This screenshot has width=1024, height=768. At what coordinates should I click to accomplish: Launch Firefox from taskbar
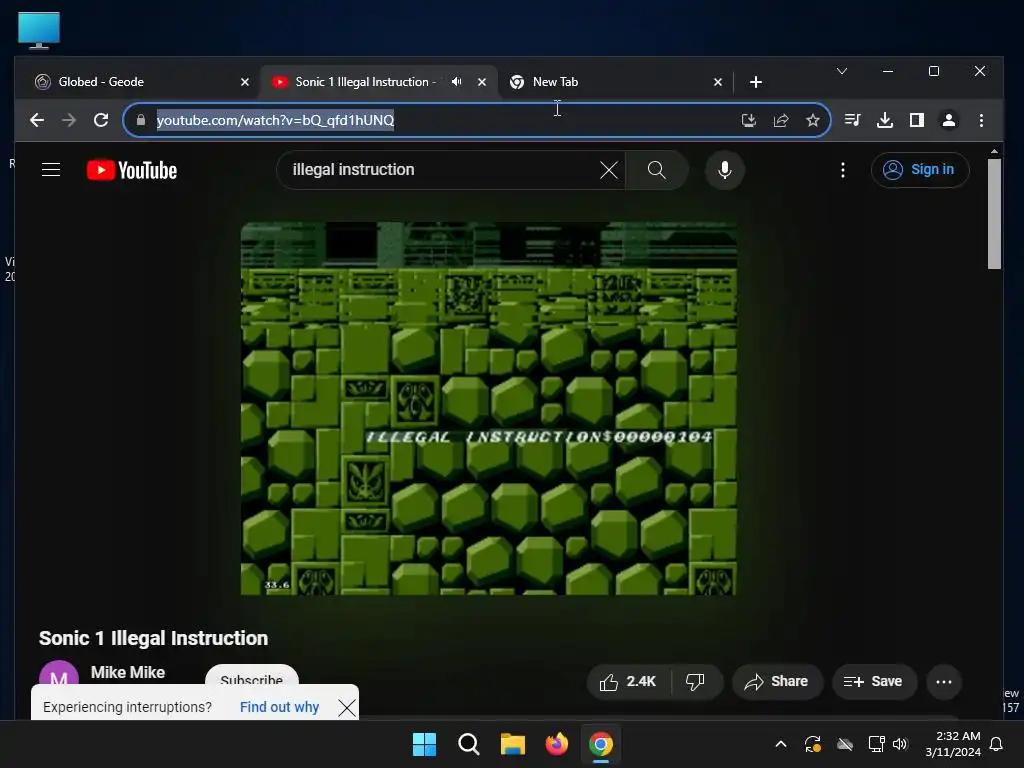coord(556,744)
